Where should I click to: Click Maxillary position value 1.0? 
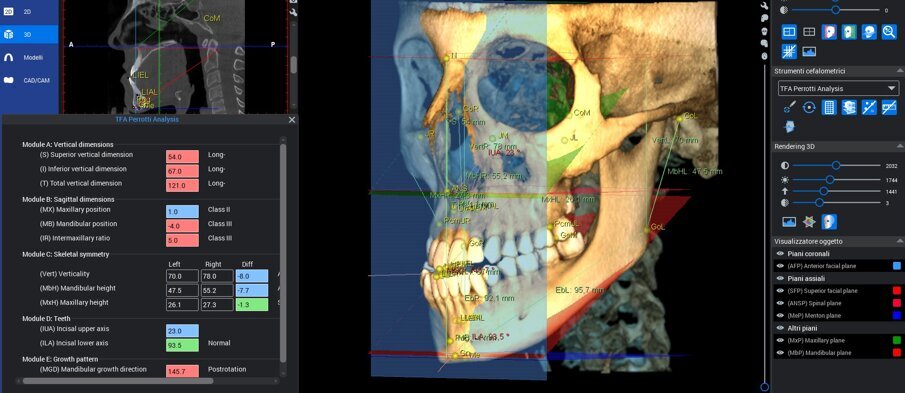click(x=182, y=211)
